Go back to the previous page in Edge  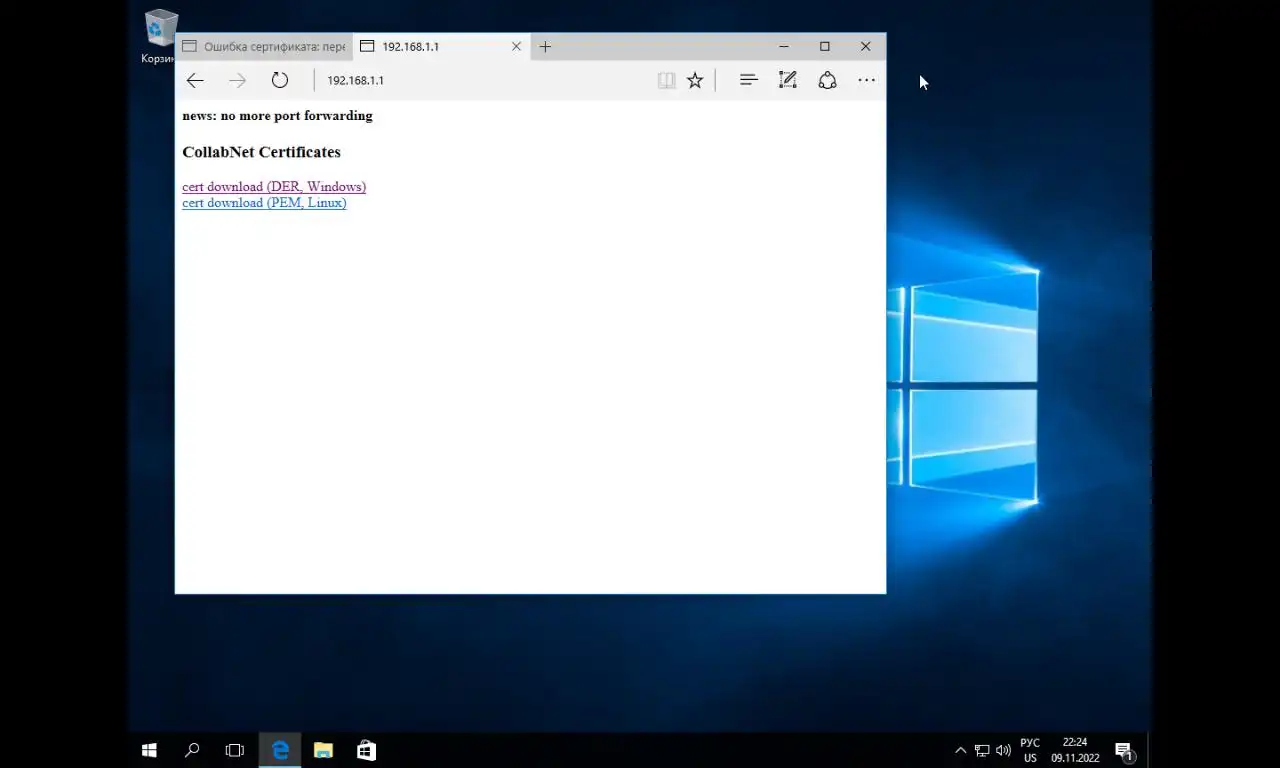point(195,80)
